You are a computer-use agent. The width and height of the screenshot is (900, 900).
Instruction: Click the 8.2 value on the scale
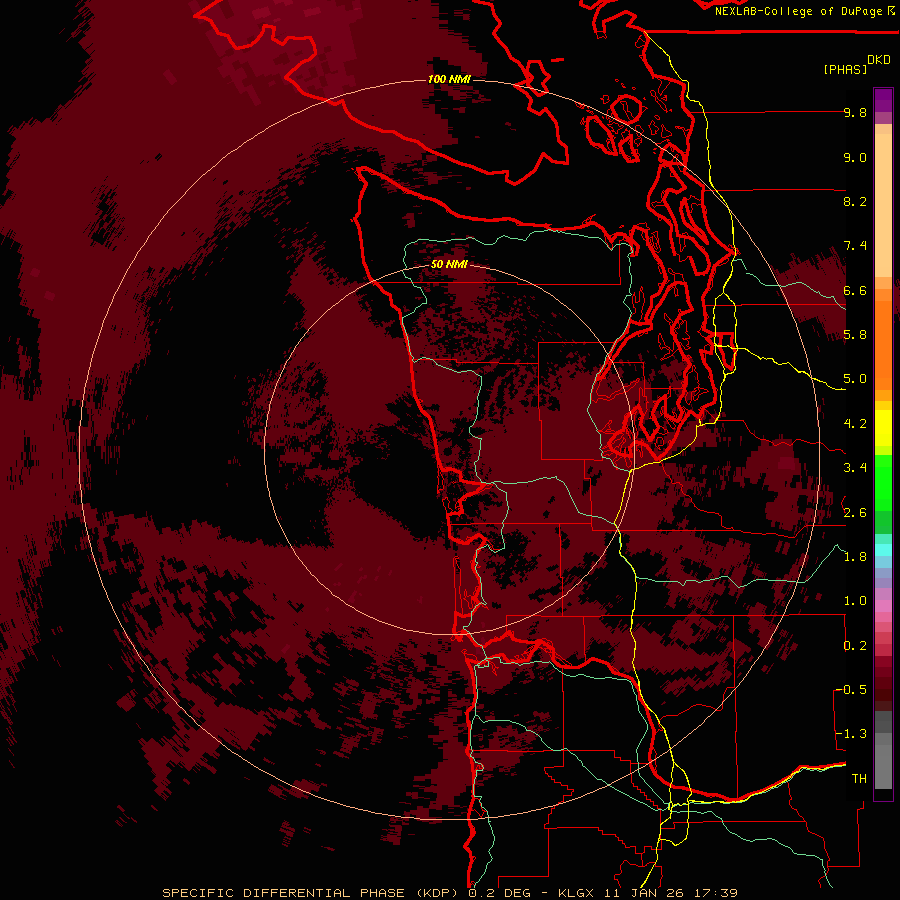(x=855, y=202)
